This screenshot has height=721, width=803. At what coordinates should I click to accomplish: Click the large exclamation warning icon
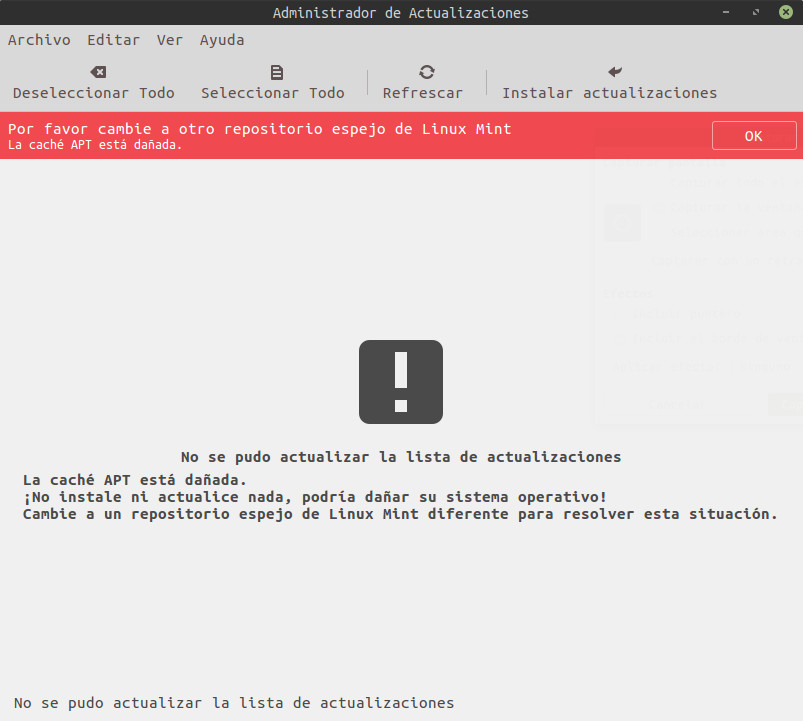[x=401, y=382]
